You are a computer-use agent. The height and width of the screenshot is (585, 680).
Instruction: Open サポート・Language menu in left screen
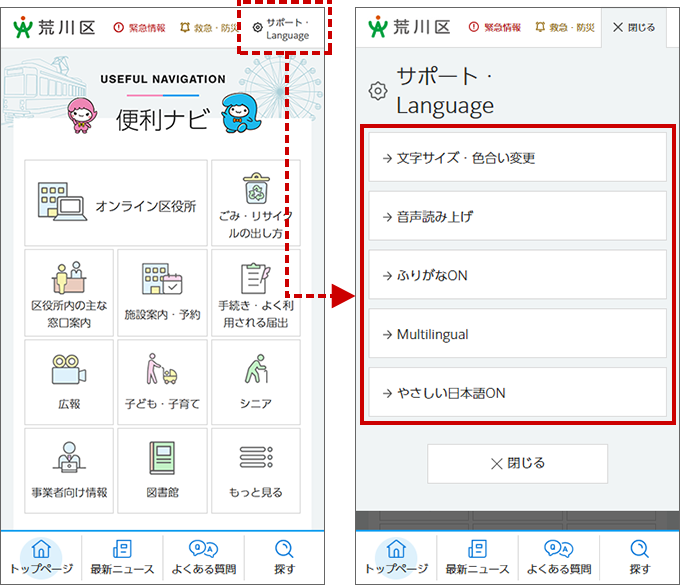pyautogui.click(x=282, y=29)
